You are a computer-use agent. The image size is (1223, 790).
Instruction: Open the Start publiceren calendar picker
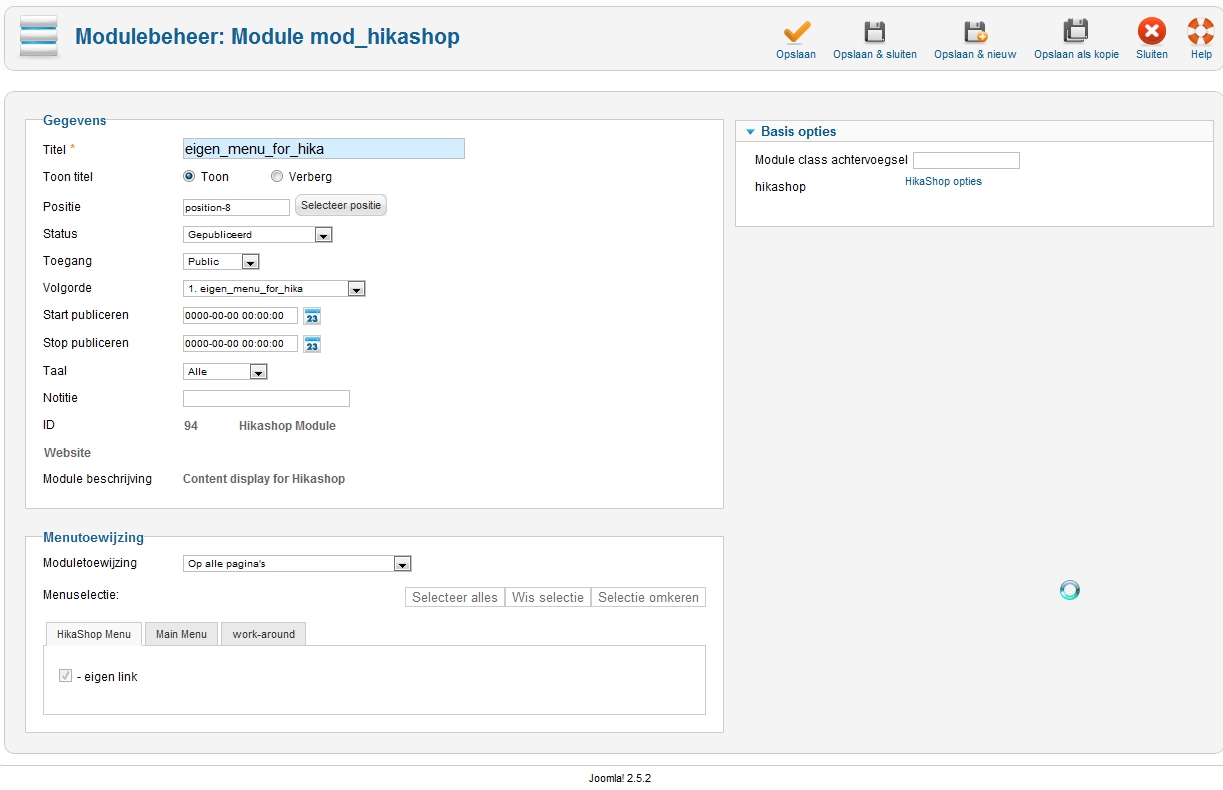pyautogui.click(x=312, y=316)
